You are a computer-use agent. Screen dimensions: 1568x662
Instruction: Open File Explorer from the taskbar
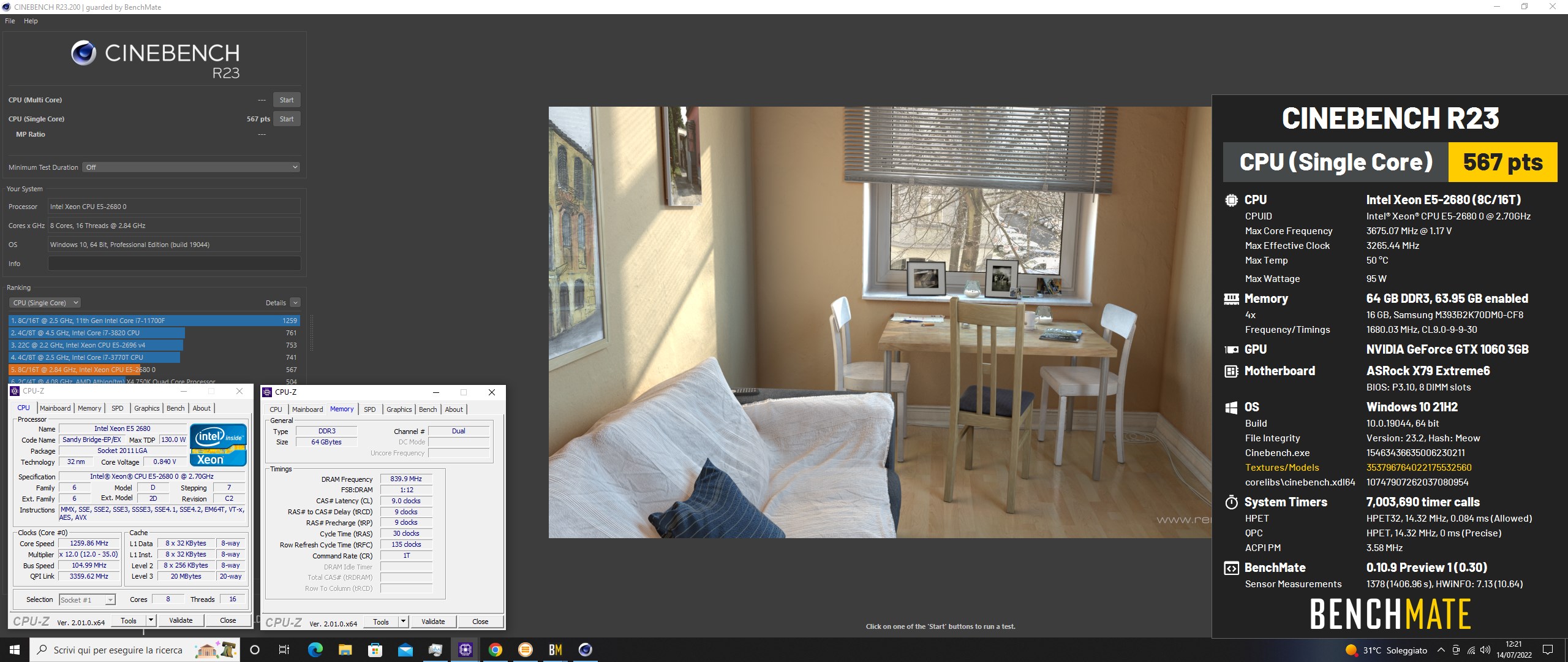[x=345, y=650]
